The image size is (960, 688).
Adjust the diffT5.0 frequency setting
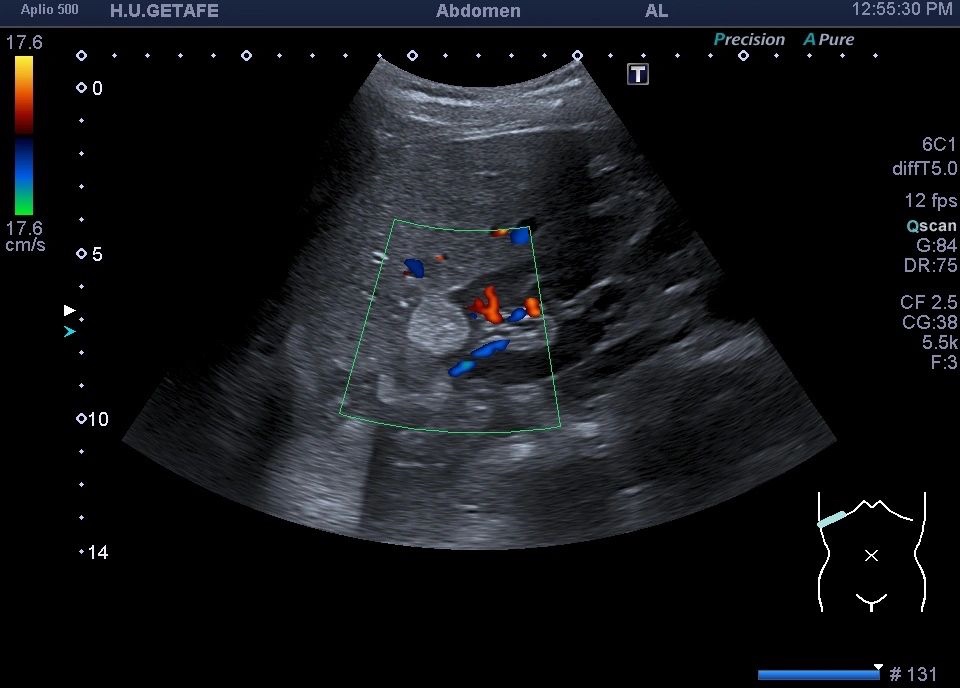pyautogui.click(x=924, y=169)
